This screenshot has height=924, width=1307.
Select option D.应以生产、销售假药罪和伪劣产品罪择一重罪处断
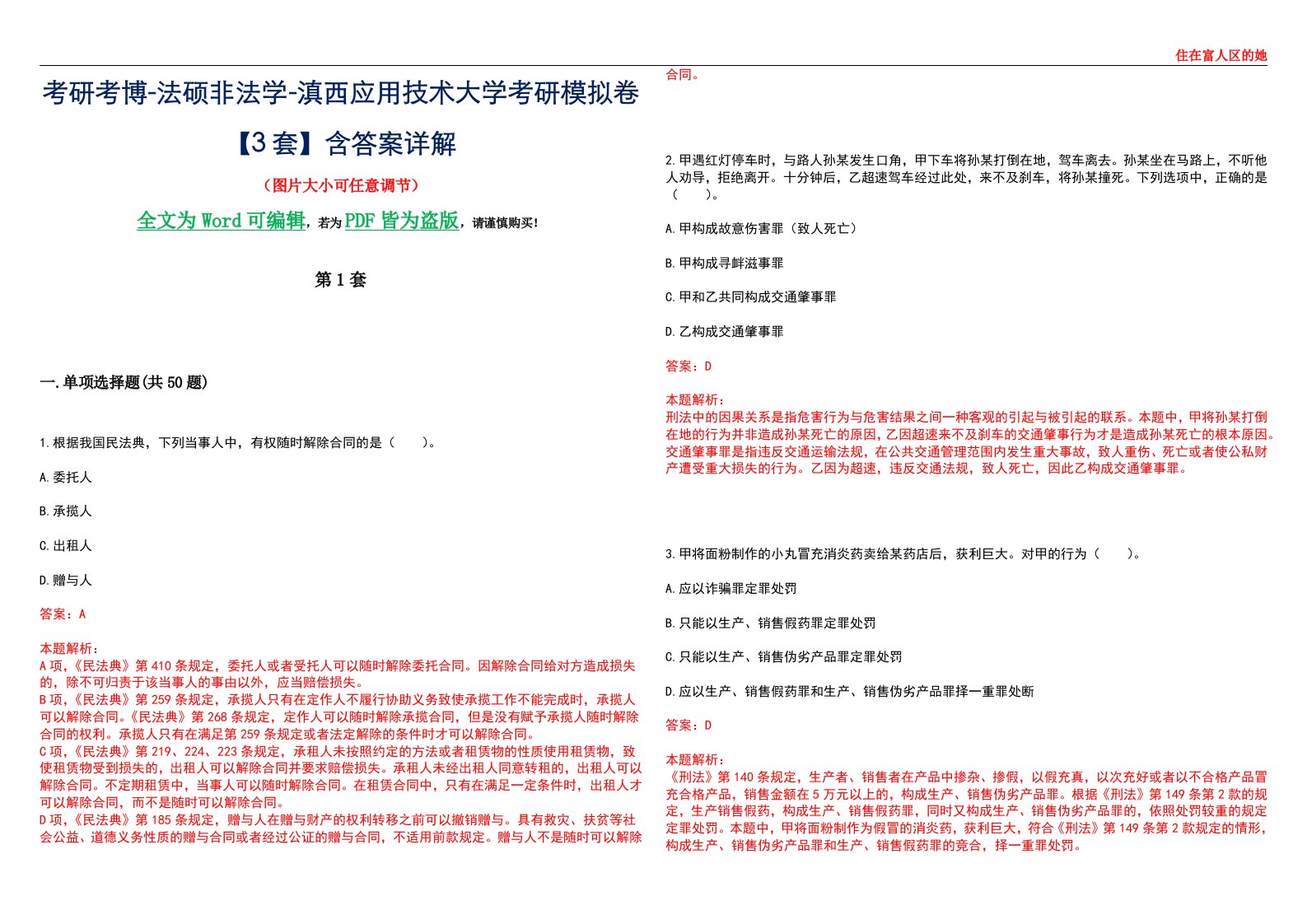[x=850, y=692]
